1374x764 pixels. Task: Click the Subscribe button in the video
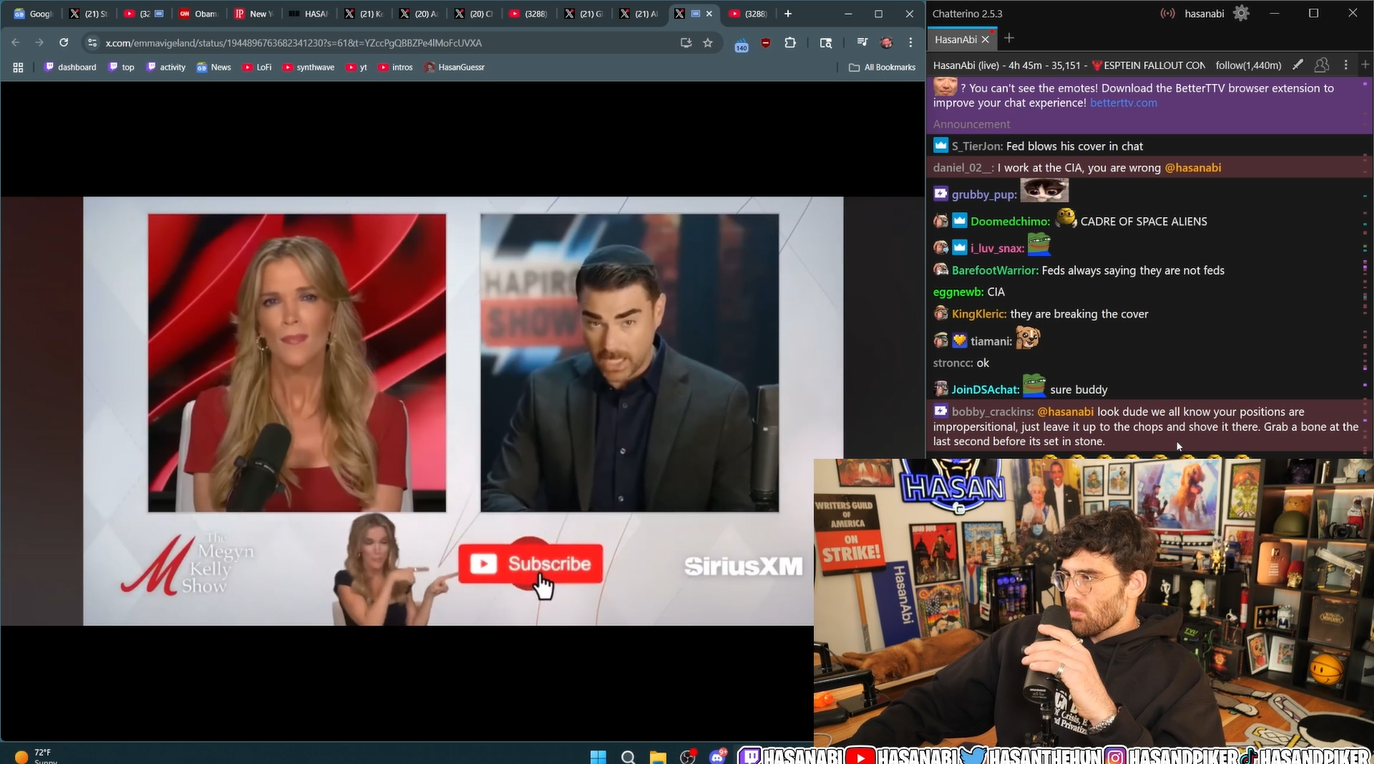click(530, 565)
